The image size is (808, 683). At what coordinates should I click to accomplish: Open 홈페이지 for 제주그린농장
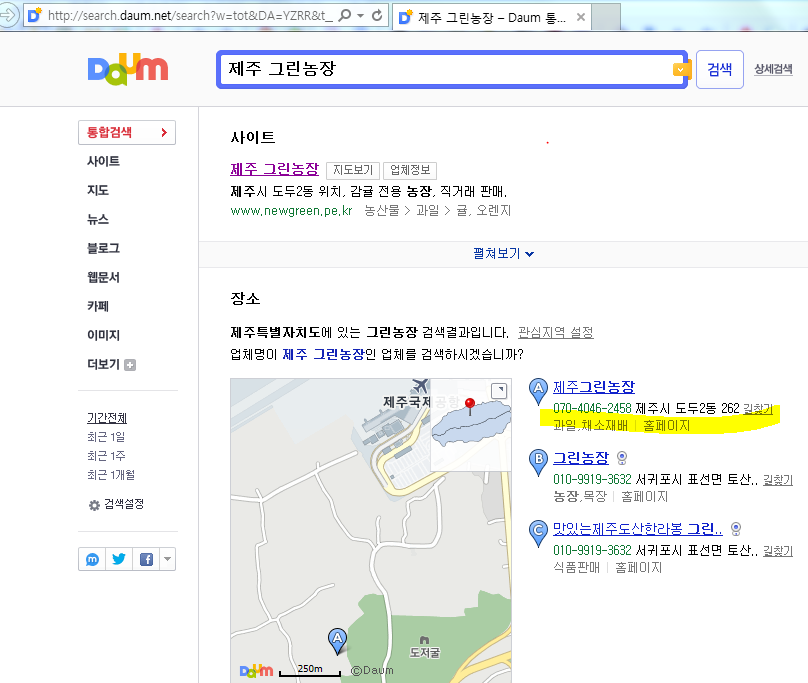pyautogui.click(x=666, y=426)
